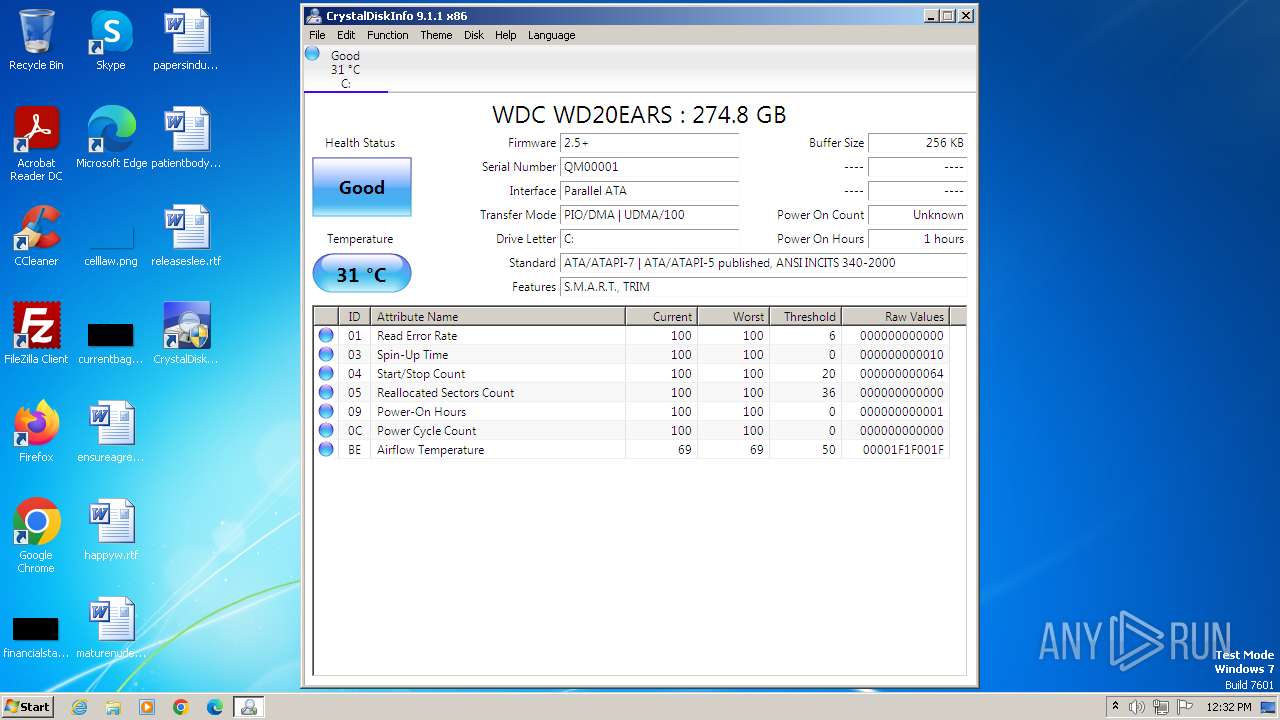Select the Read Error Rate attribute name
Screen dimensions: 1280x720
417,336
